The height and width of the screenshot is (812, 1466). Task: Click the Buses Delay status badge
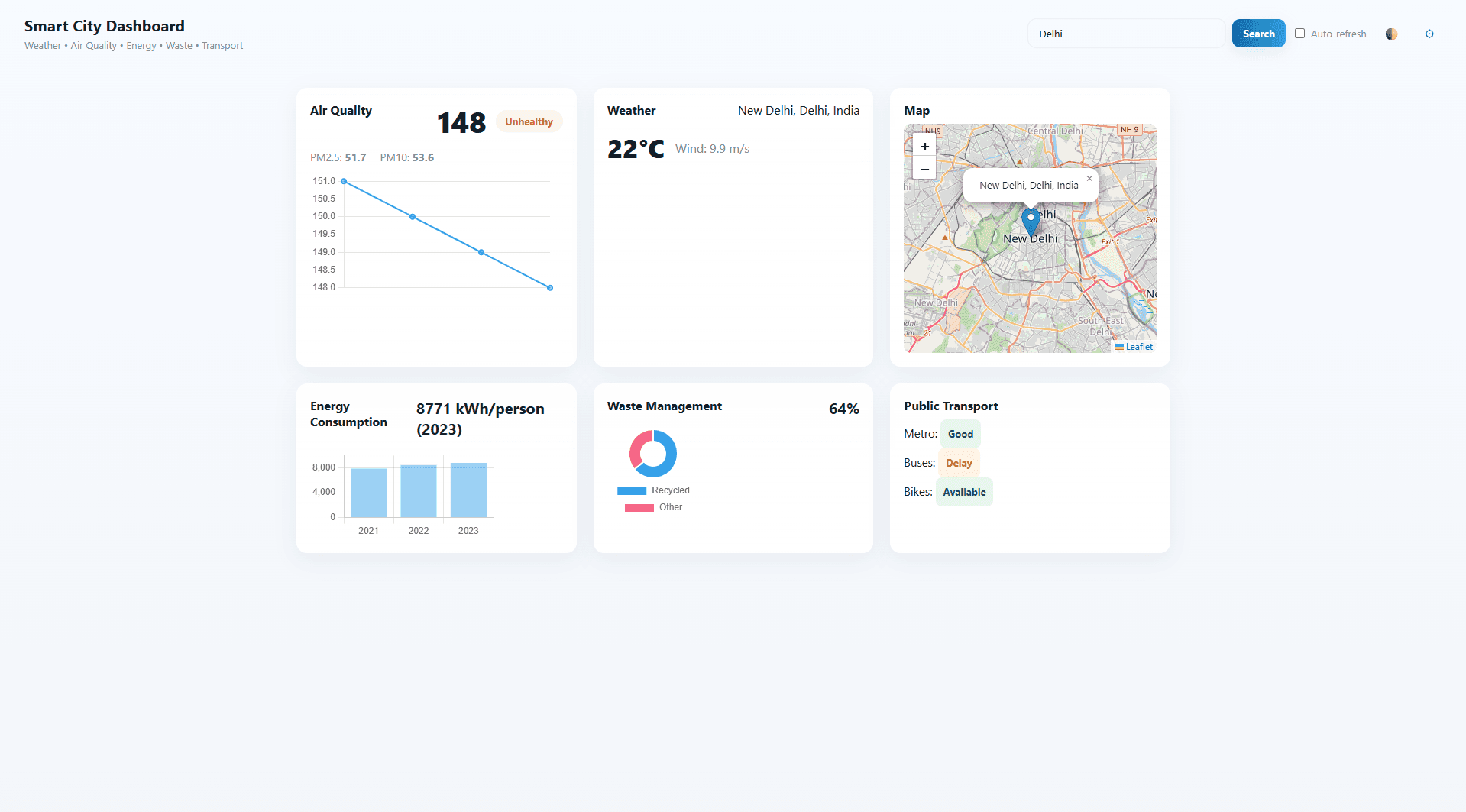(x=959, y=463)
